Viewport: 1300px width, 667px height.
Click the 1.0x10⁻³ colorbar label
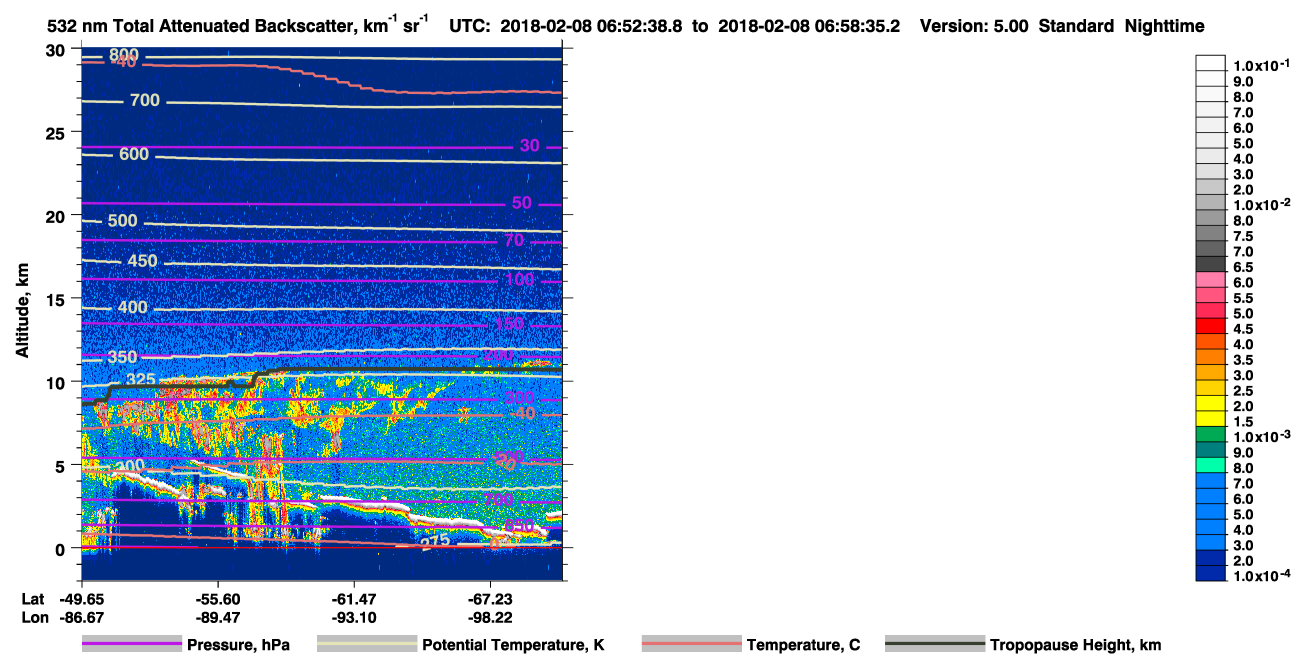point(1262,437)
